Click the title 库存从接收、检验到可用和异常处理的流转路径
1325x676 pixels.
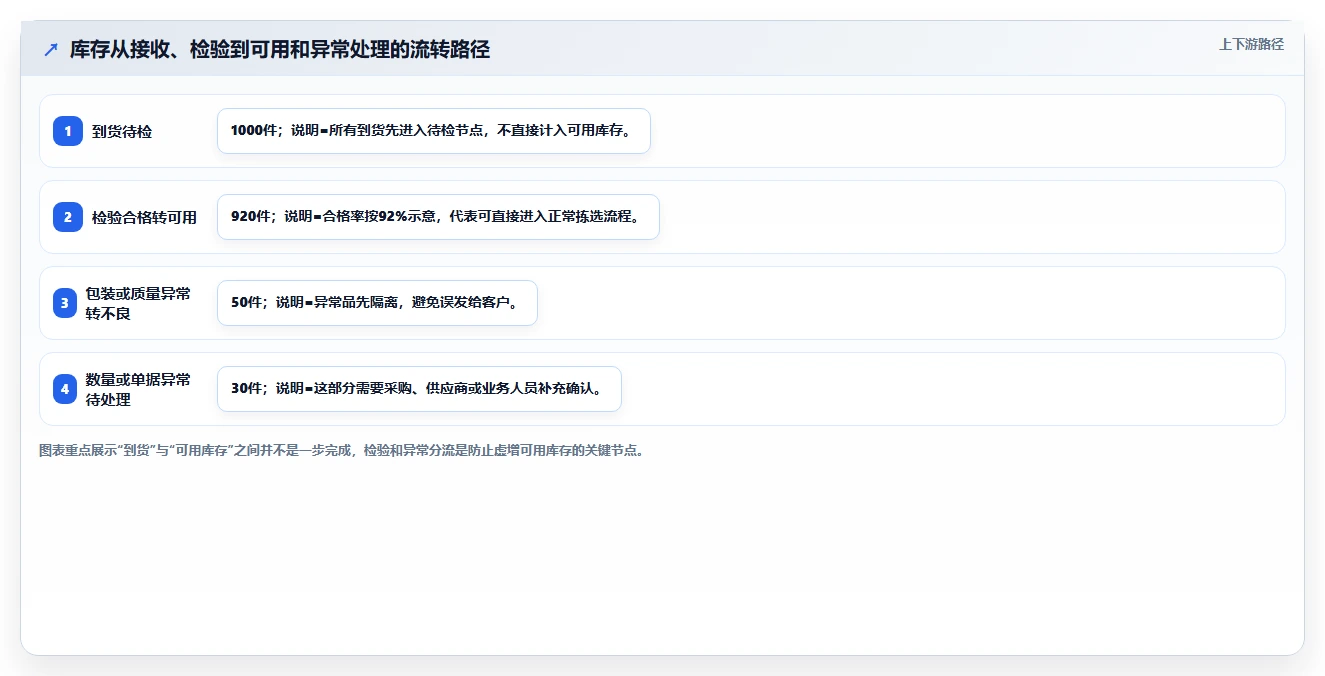280,50
